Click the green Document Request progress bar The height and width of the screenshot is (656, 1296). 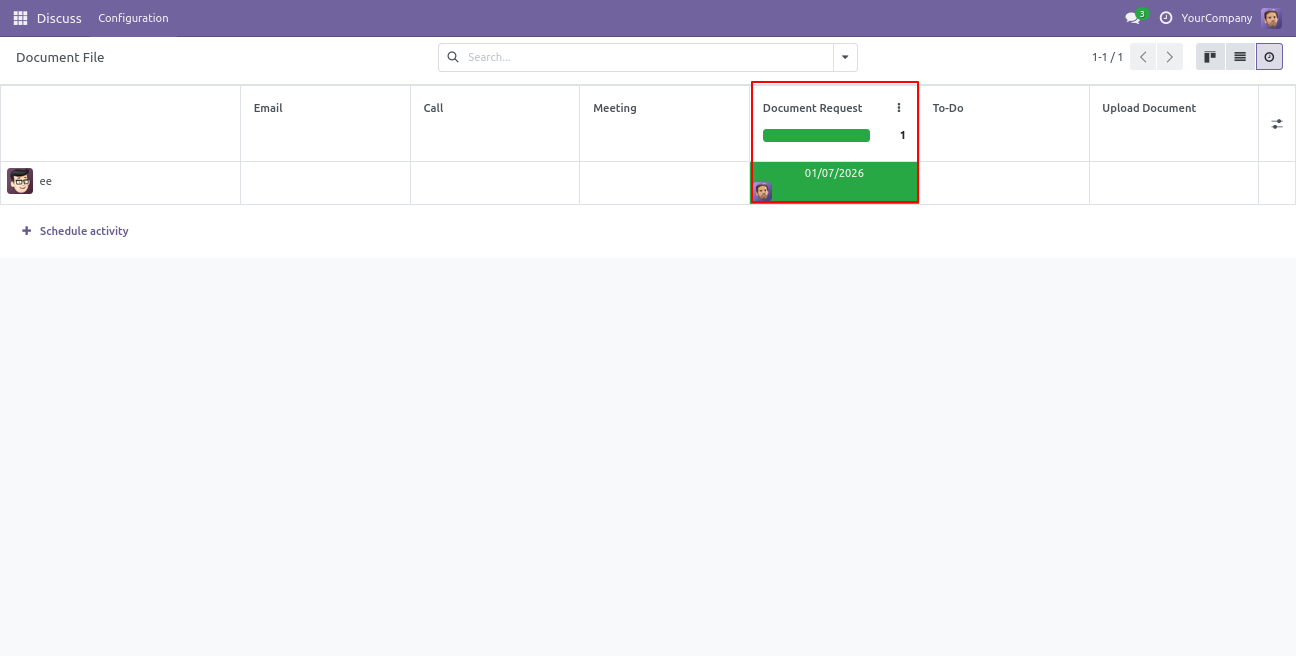point(816,136)
